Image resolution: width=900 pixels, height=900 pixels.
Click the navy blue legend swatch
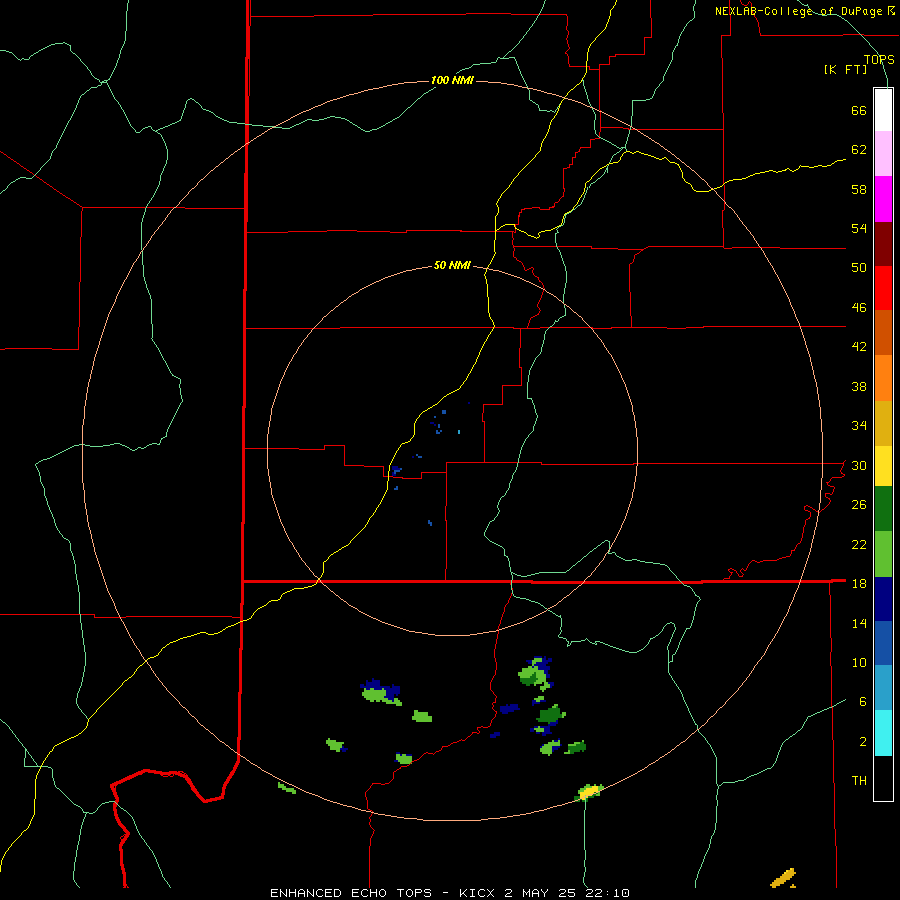pos(883,599)
